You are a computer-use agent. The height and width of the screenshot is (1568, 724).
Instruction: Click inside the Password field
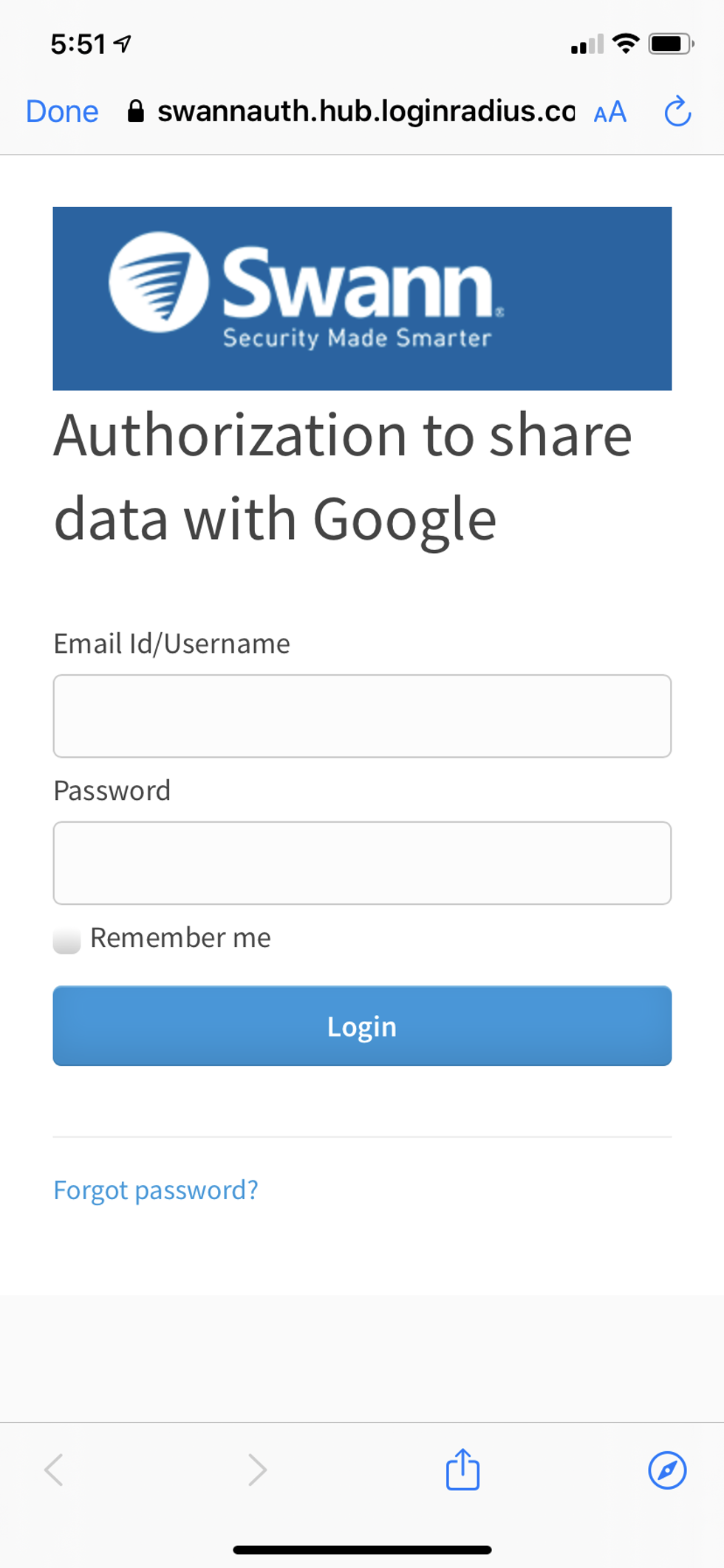click(362, 862)
